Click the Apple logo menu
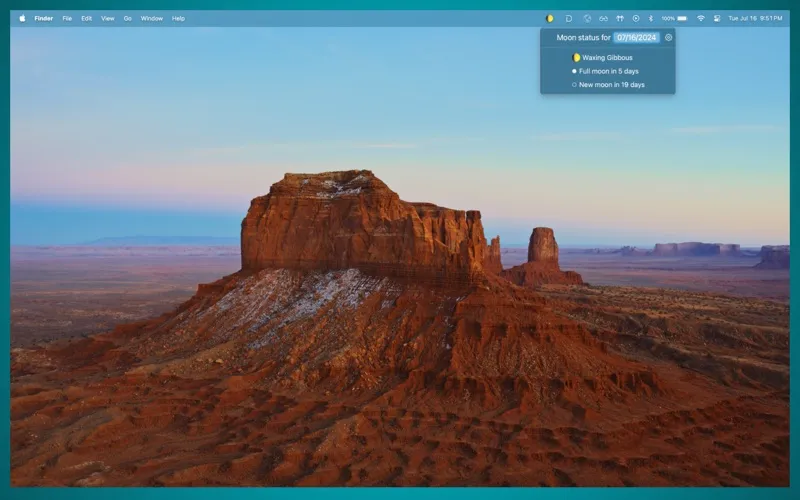 pyautogui.click(x=22, y=18)
